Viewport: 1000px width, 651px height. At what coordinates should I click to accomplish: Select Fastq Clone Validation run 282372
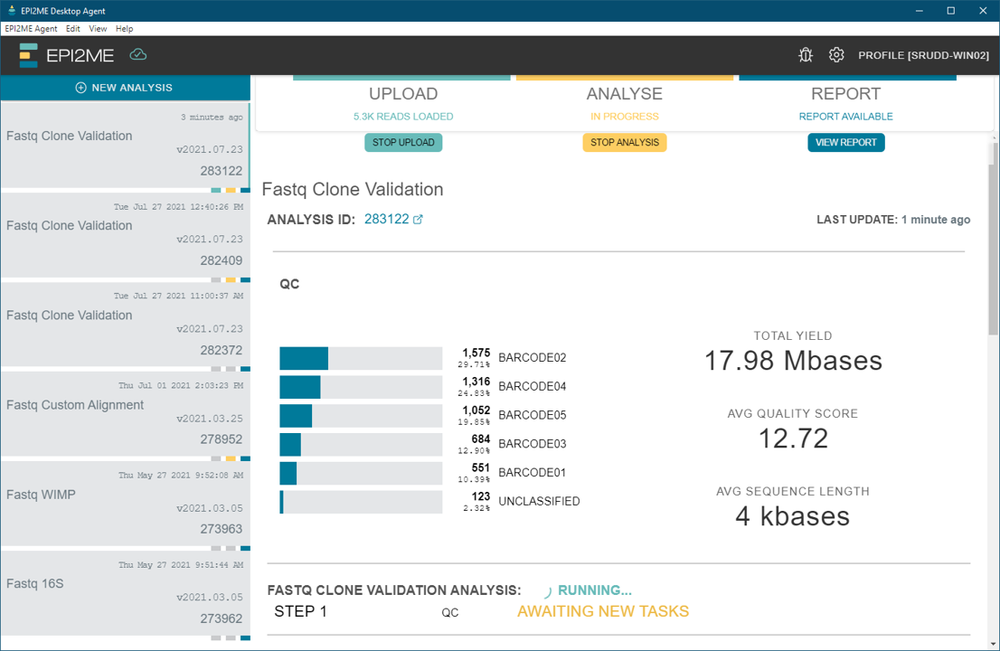tap(125, 325)
